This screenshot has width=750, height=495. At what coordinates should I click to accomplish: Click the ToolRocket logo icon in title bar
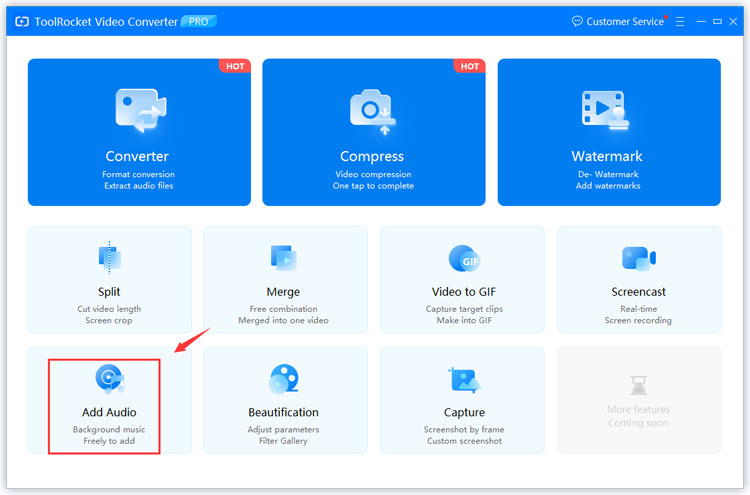coord(22,22)
